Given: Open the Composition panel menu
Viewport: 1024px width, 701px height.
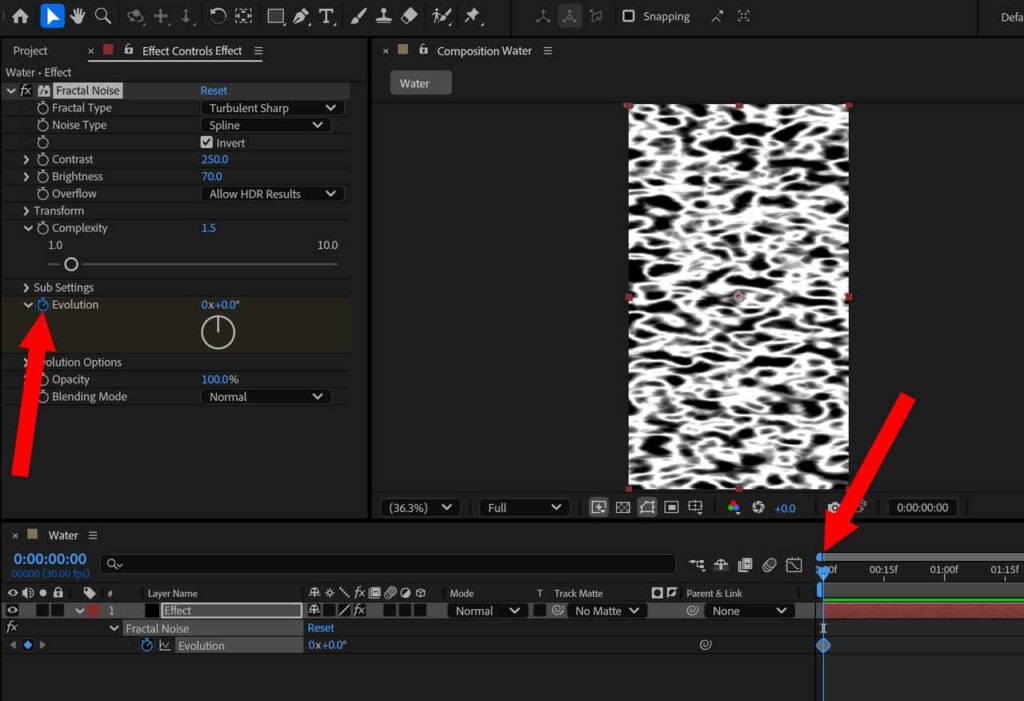Looking at the screenshot, I should [548, 51].
